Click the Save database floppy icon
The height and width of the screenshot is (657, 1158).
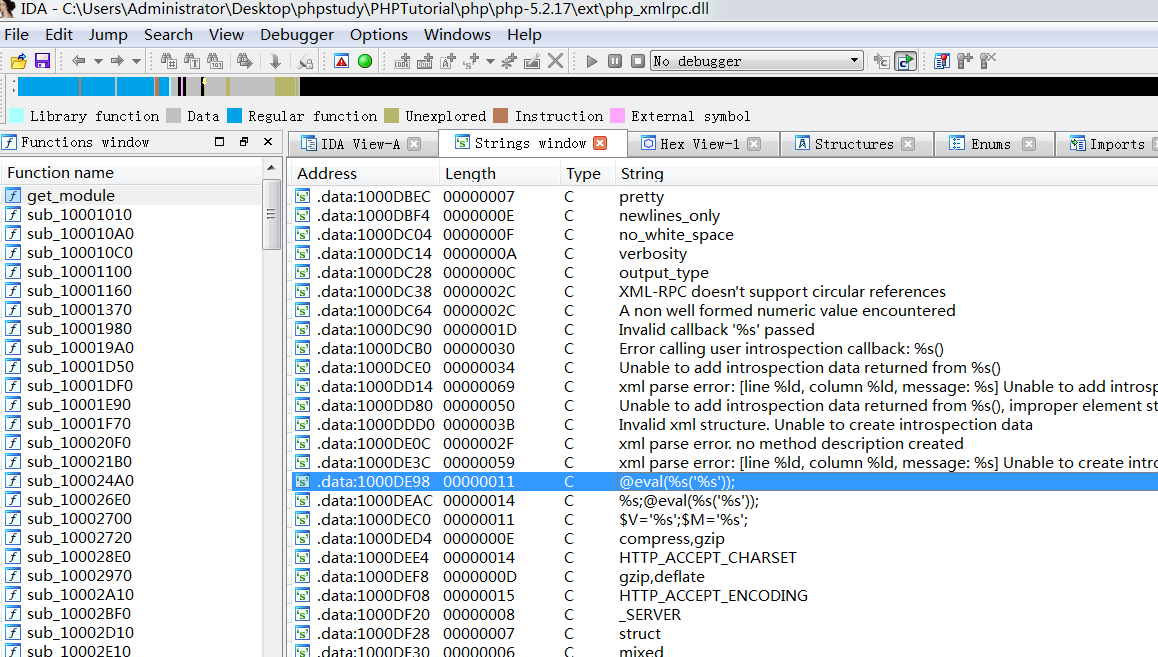coord(42,61)
